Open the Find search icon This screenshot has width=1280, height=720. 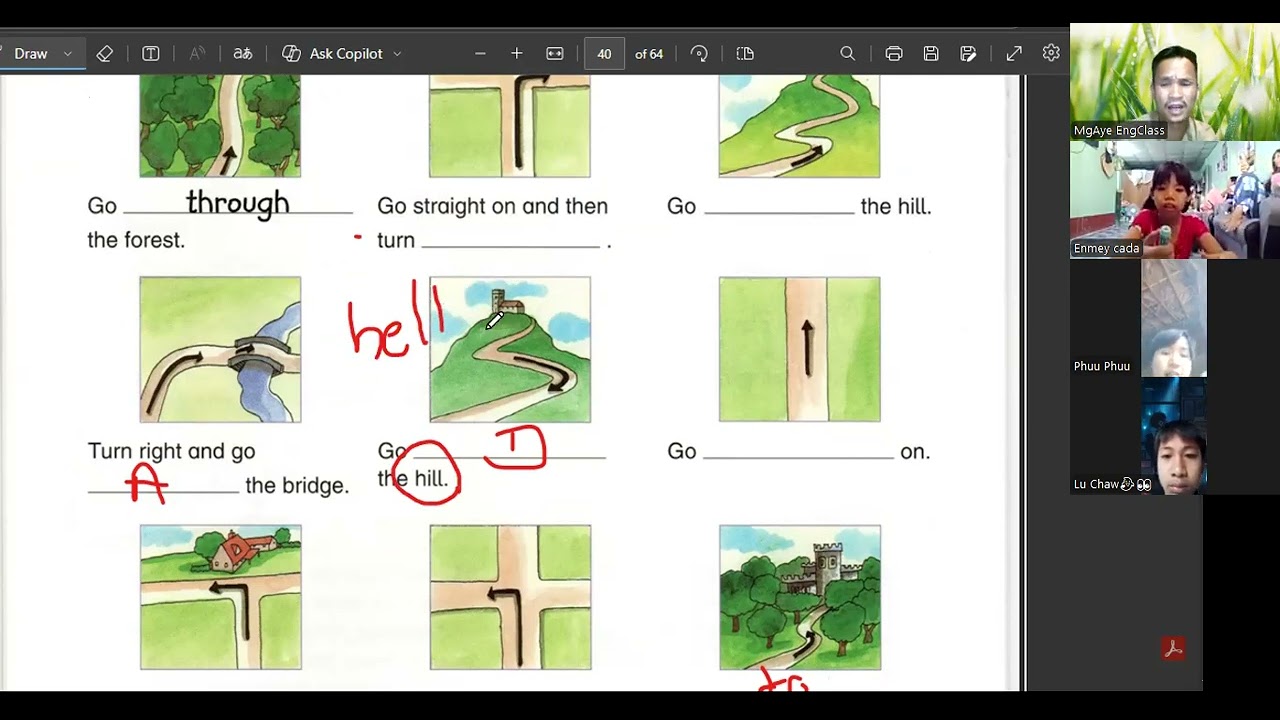(848, 54)
